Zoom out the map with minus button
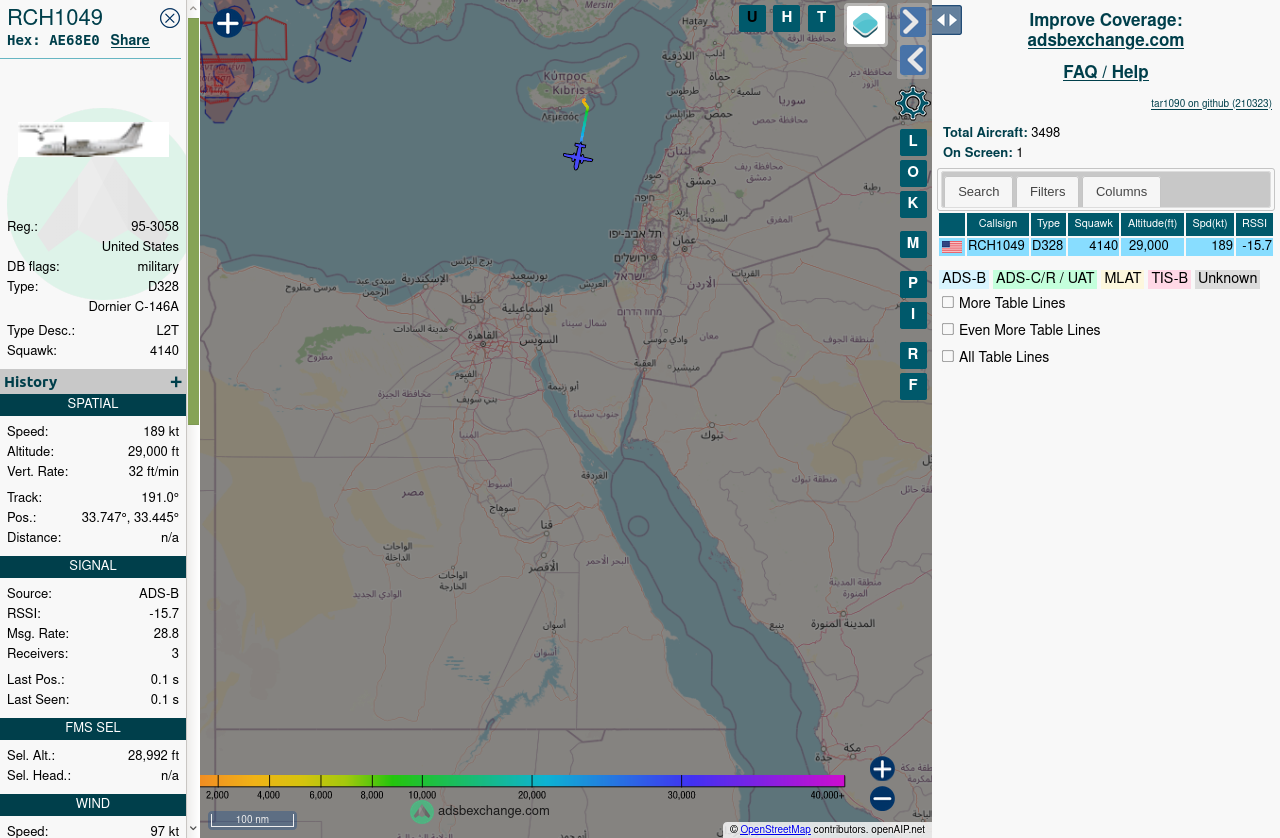The image size is (1280, 838). click(x=882, y=799)
